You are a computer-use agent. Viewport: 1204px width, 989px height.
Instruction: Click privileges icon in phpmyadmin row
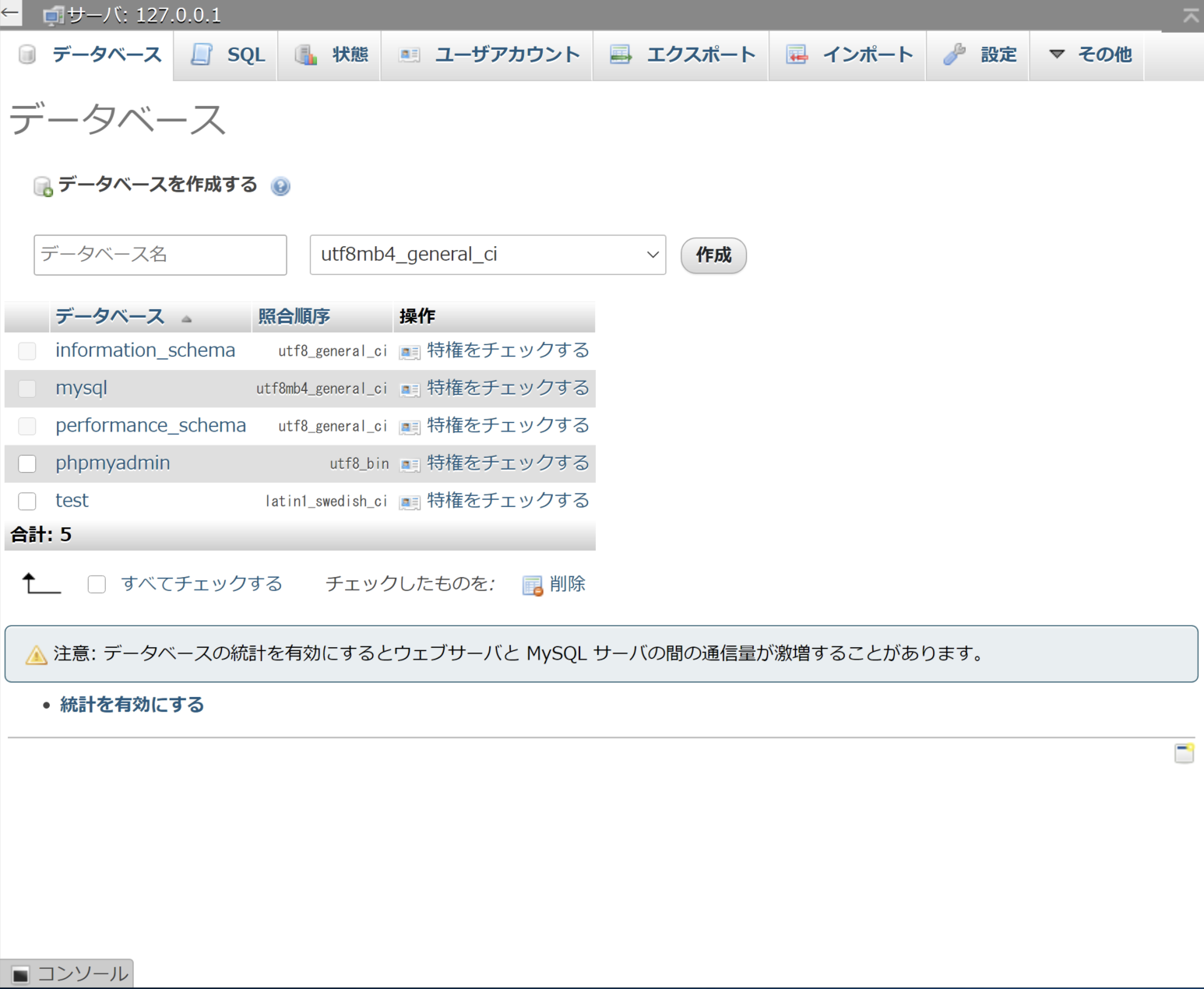(x=410, y=465)
